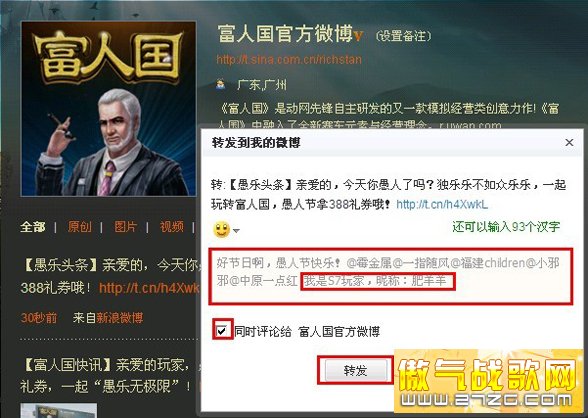
Task: Open the 新浪微博 source link
Action: click(120, 318)
